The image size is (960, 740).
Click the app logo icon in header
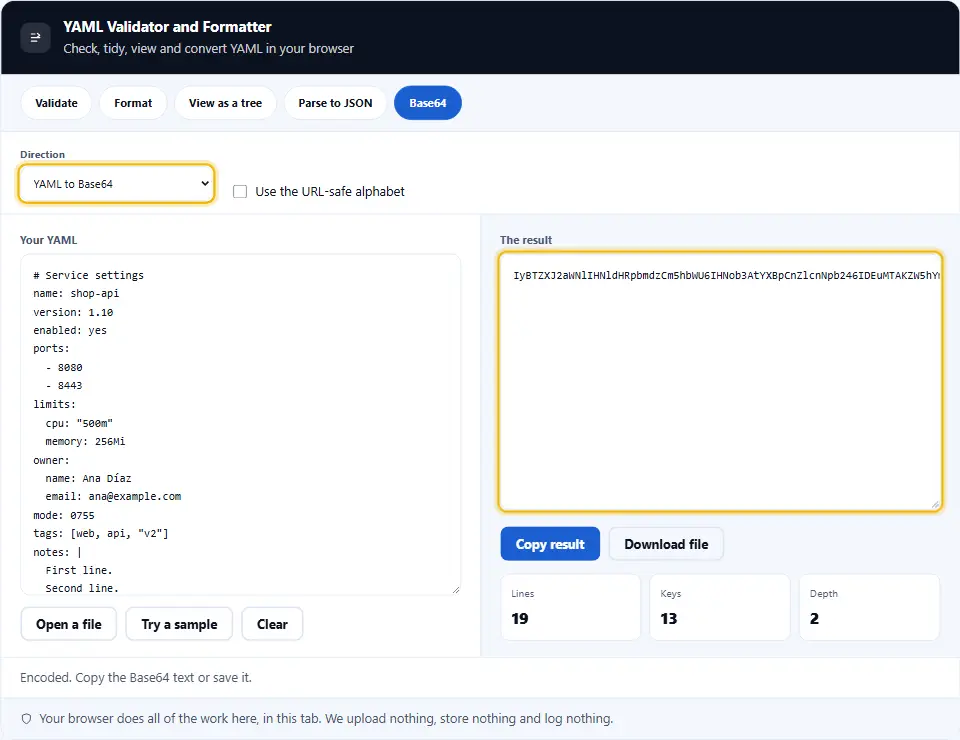click(x=36, y=37)
